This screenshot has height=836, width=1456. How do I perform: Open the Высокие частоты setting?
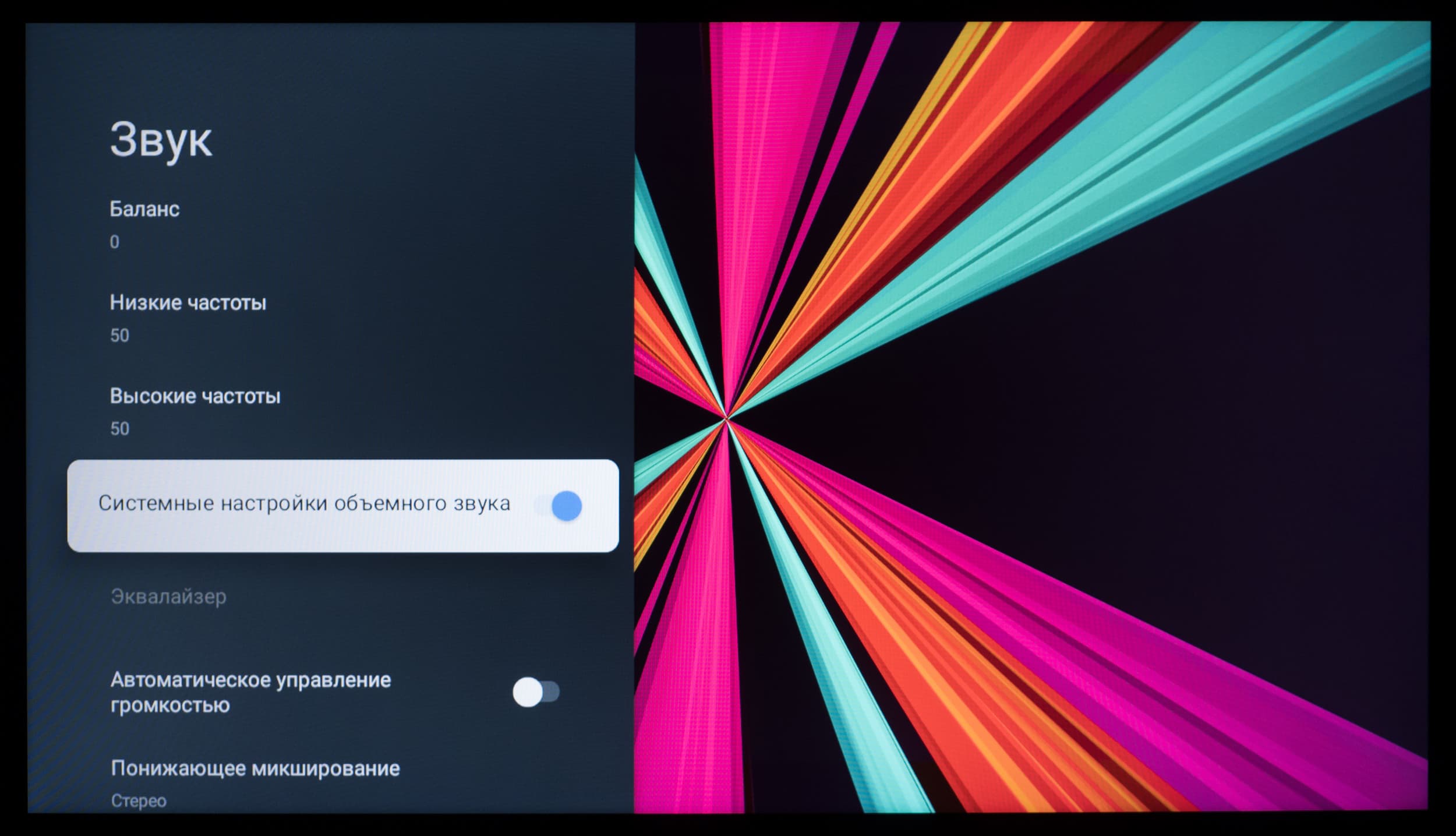pyautogui.click(x=195, y=396)
